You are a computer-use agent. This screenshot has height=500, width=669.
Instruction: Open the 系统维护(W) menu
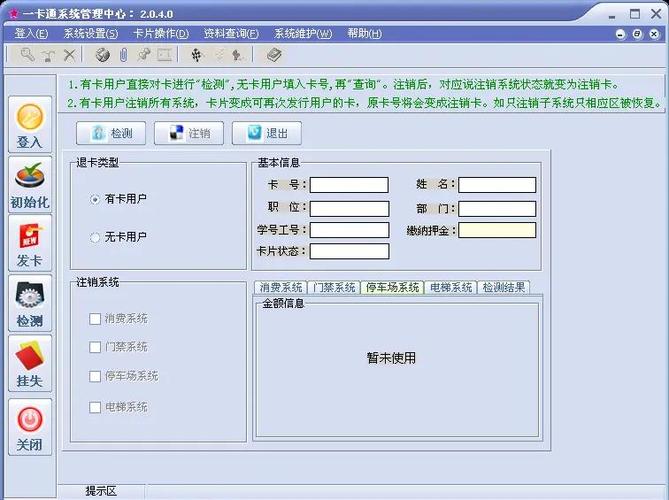coord(303,33)
